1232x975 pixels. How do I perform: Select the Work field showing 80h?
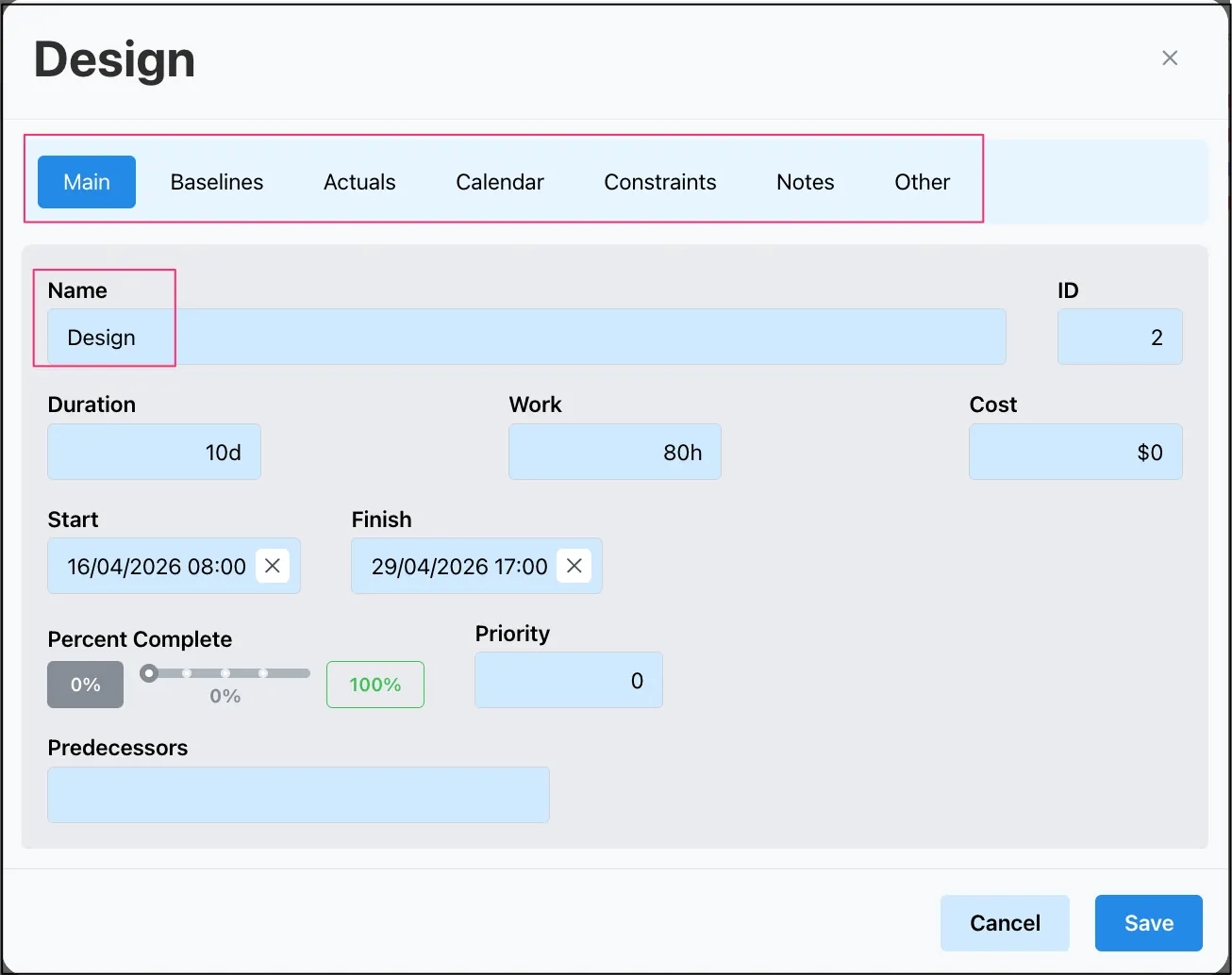(x=615, y=452)
